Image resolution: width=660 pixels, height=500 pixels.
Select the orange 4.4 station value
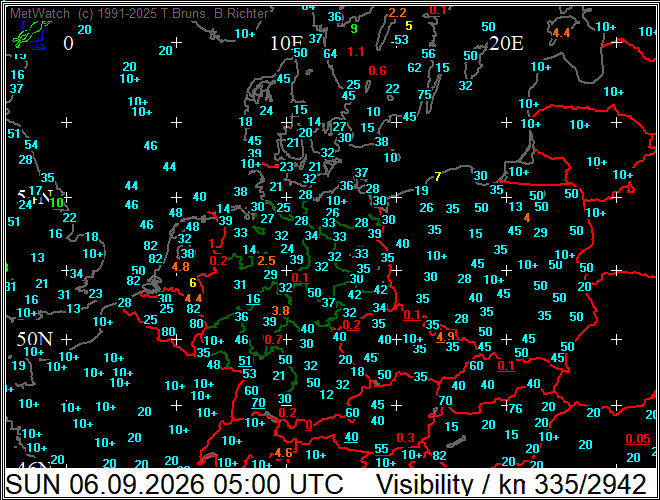coord(561,32)
